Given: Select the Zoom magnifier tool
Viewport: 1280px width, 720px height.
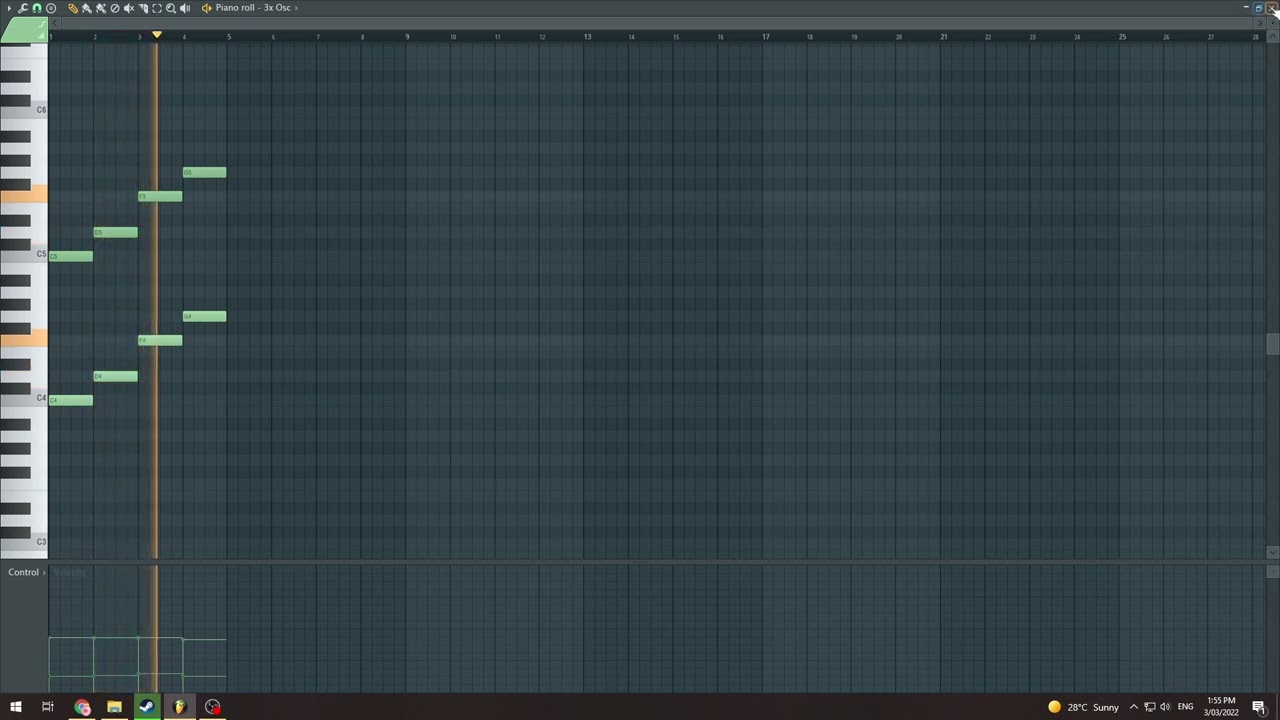Looking at the screenshot, I should click(171, 8).
